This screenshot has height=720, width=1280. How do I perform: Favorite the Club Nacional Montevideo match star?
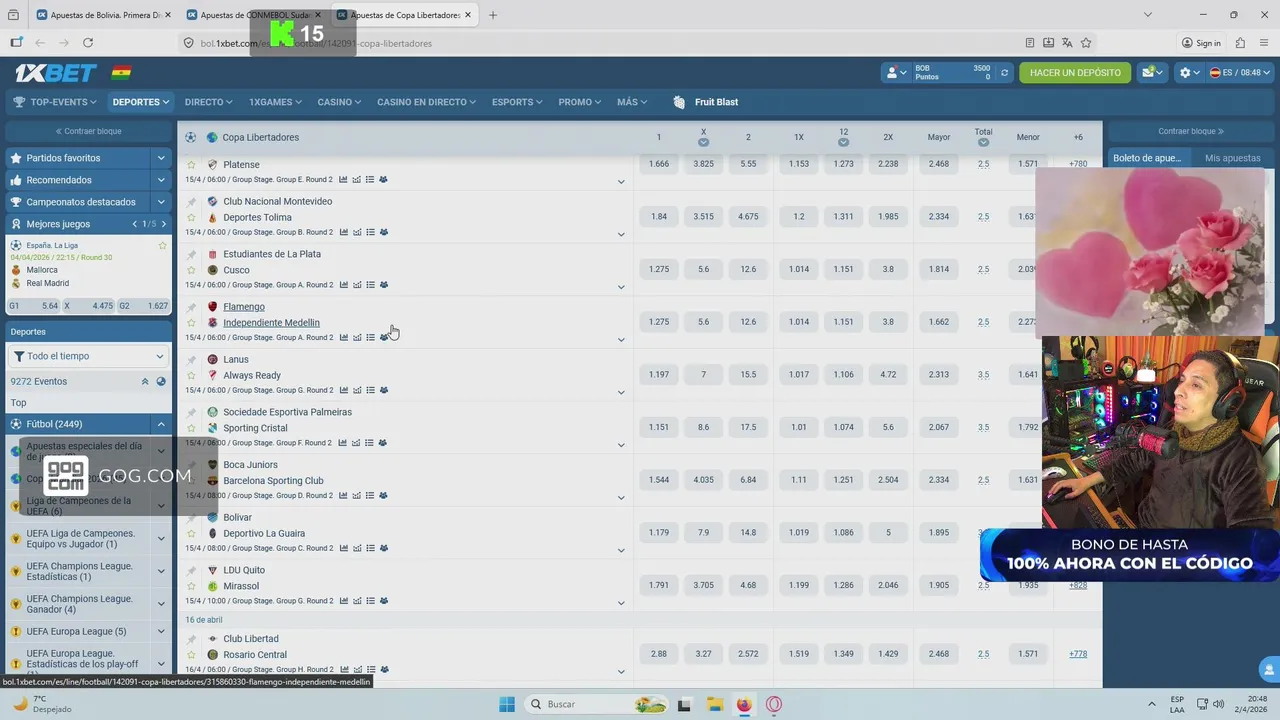click(x=191, y=217)
